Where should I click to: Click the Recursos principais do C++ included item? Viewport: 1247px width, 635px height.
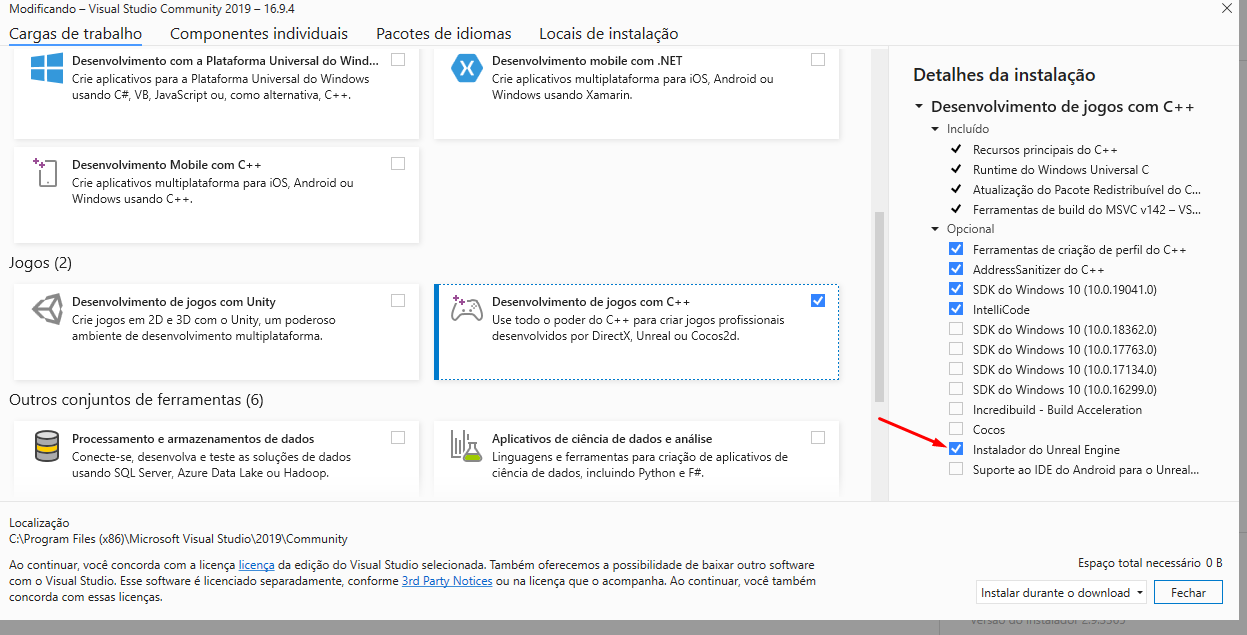[x=1045, y=149]
